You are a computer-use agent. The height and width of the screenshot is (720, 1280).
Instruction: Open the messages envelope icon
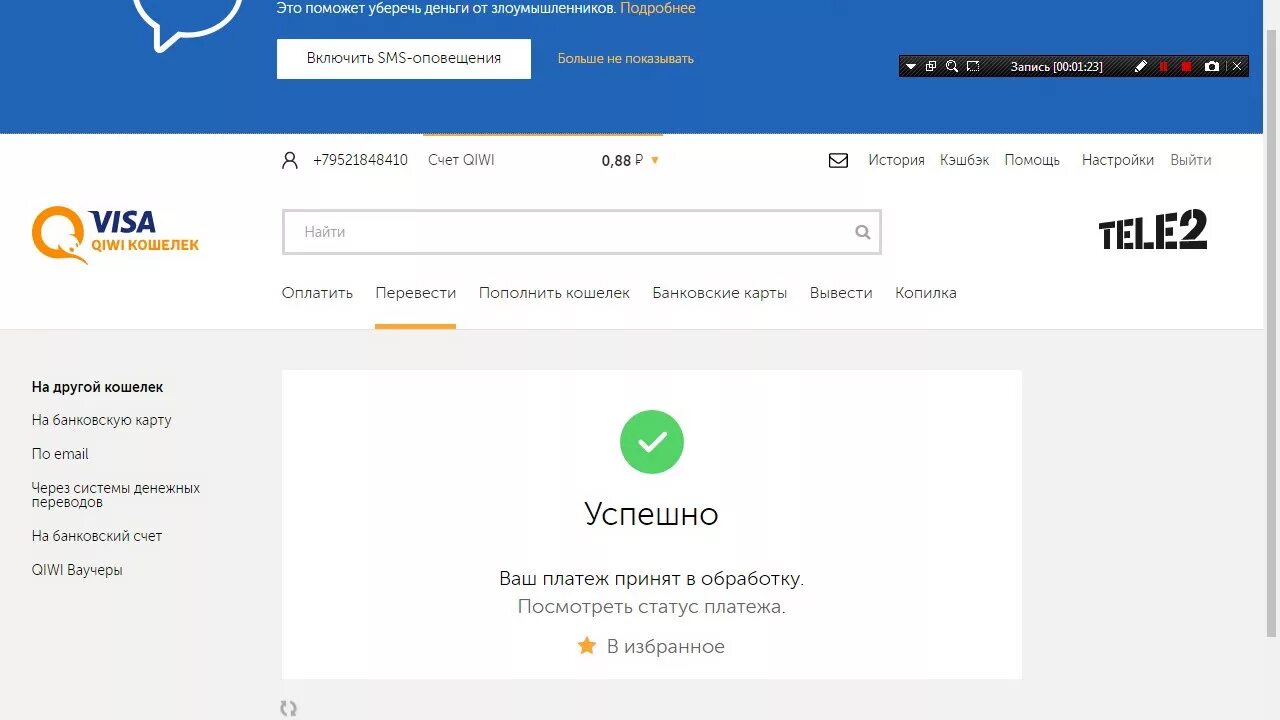click(x=838, y=160)
